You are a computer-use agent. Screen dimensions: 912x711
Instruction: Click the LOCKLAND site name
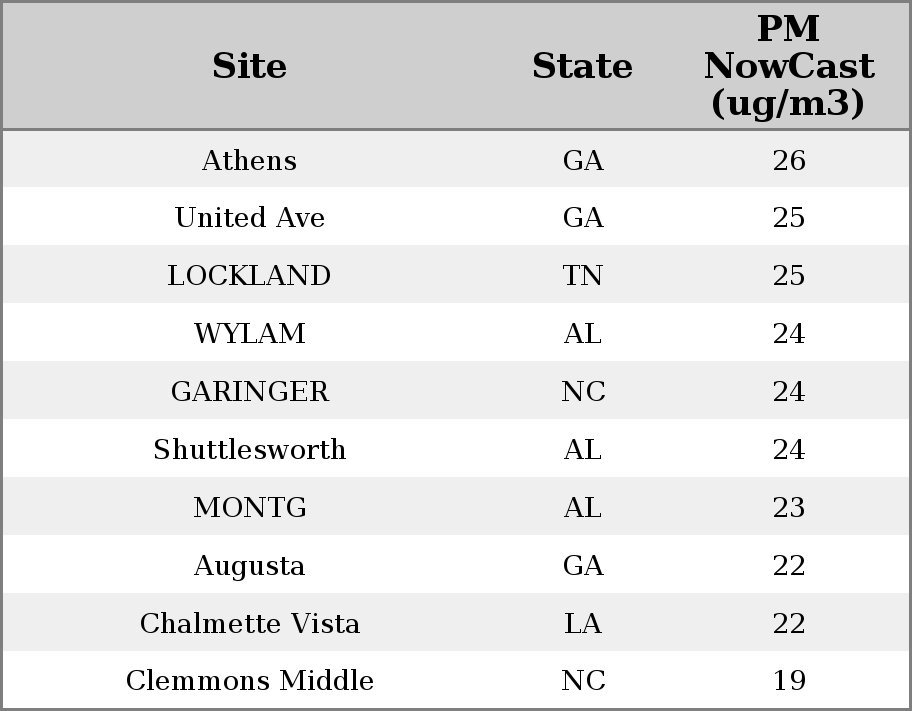[250, 275]
